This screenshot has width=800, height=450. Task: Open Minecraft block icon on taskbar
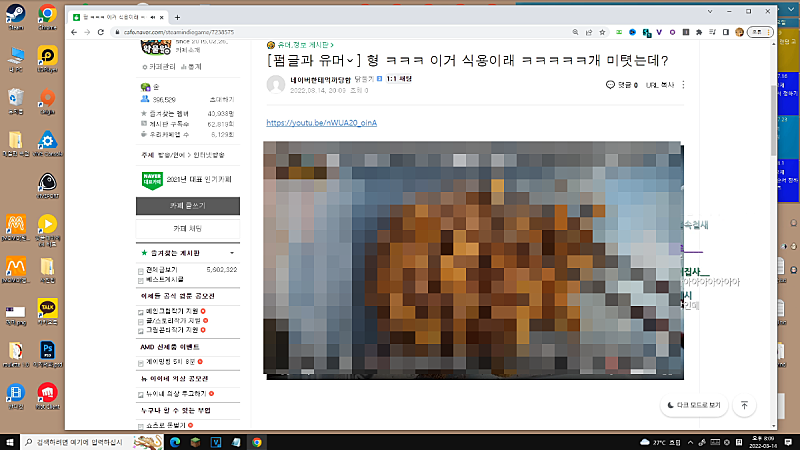(195, 442)
